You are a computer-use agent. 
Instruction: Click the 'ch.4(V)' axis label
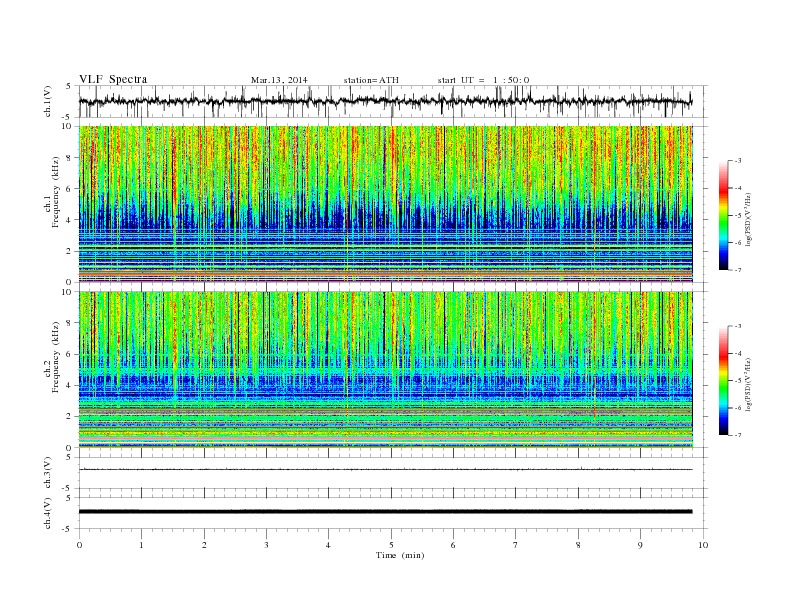[x=48, y=513]
